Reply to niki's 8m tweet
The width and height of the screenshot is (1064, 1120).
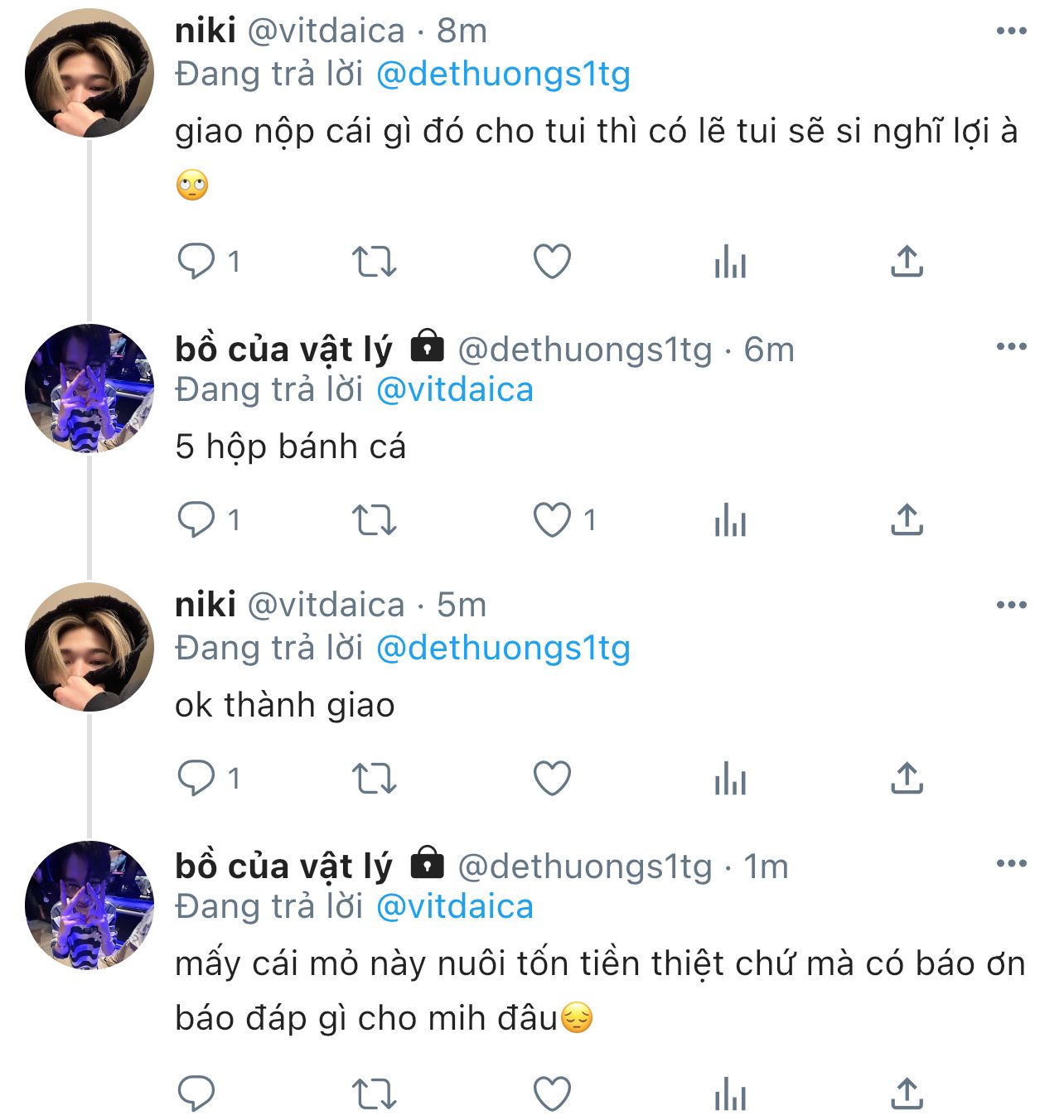click(196, 262)
